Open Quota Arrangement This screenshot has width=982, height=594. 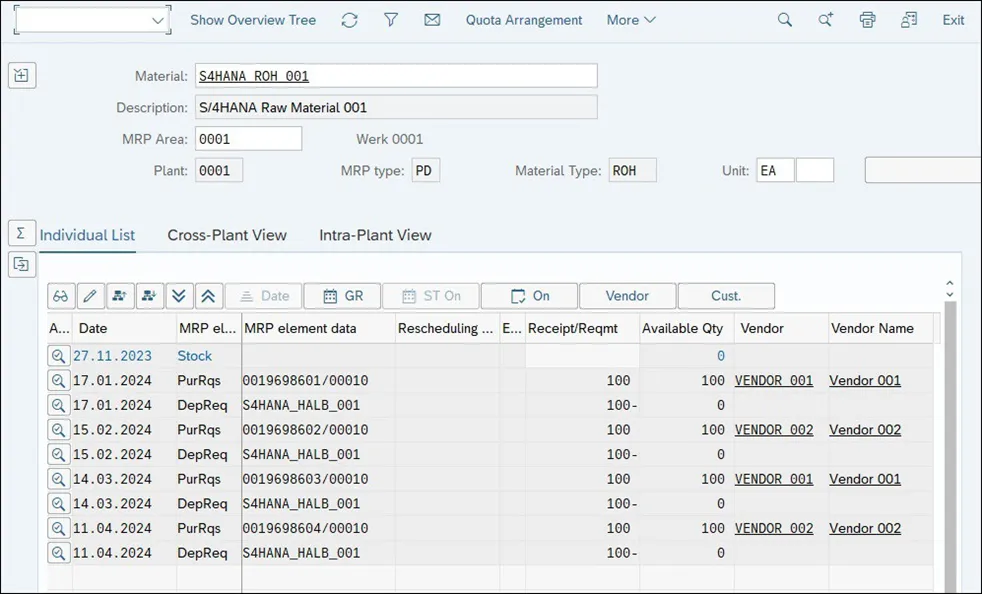524,20
